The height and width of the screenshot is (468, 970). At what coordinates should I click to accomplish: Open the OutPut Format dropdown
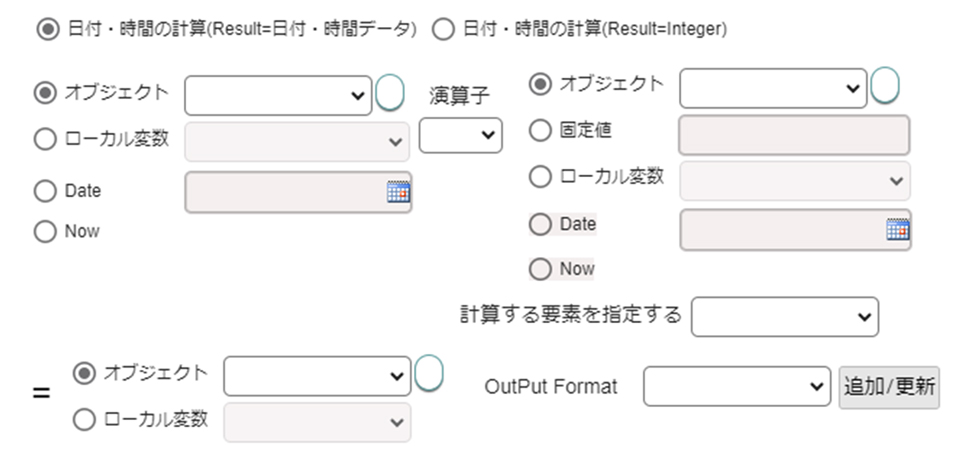click(737, 386)
